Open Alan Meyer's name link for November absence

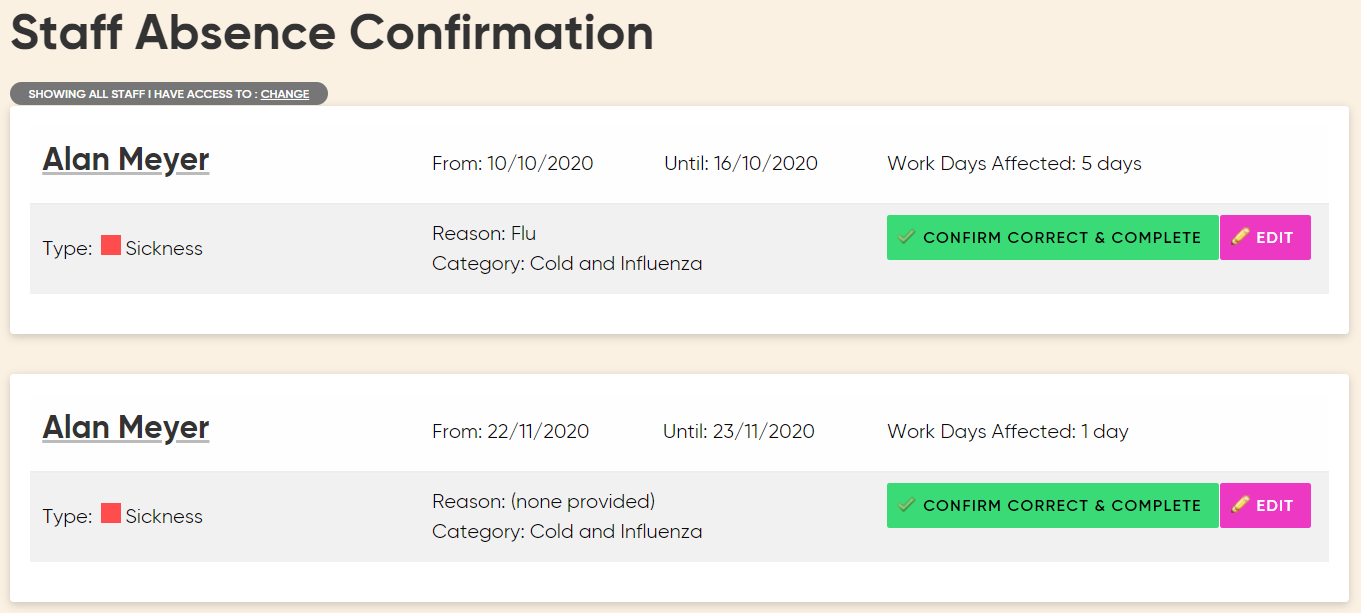click(x=126, y=428)
